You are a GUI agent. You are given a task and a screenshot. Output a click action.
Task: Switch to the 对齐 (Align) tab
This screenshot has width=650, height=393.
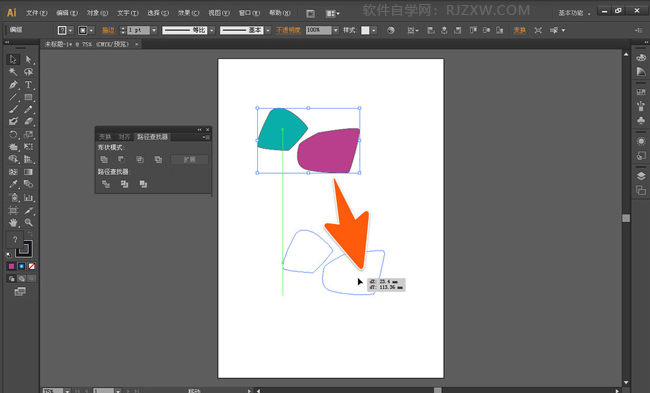[124, 137]
